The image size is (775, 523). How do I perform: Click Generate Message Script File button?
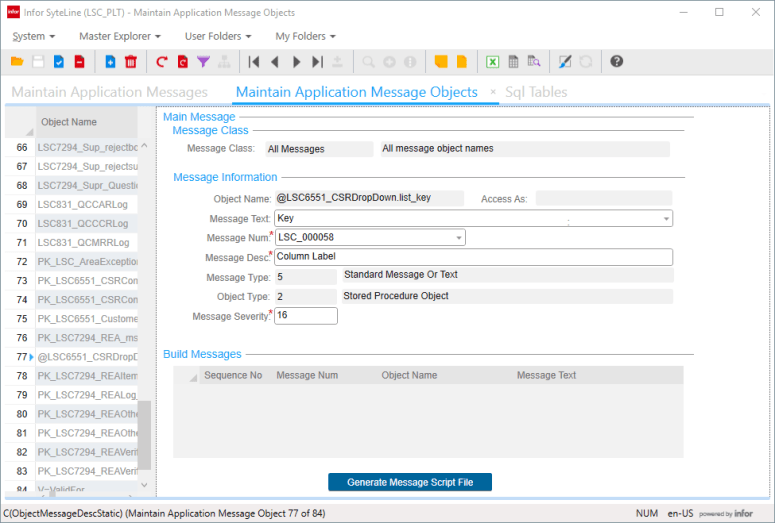[410, 482]
